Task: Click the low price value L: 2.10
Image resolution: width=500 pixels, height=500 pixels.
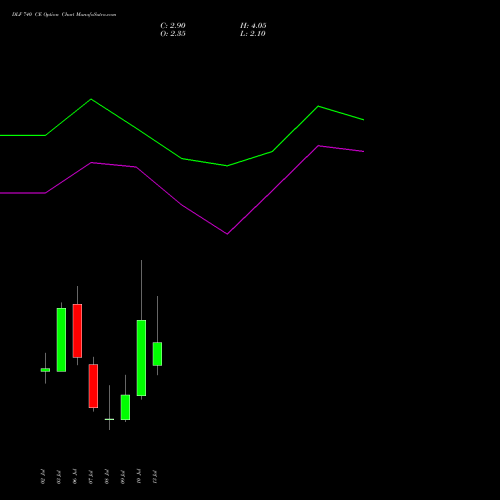Action: click(253, 34)
